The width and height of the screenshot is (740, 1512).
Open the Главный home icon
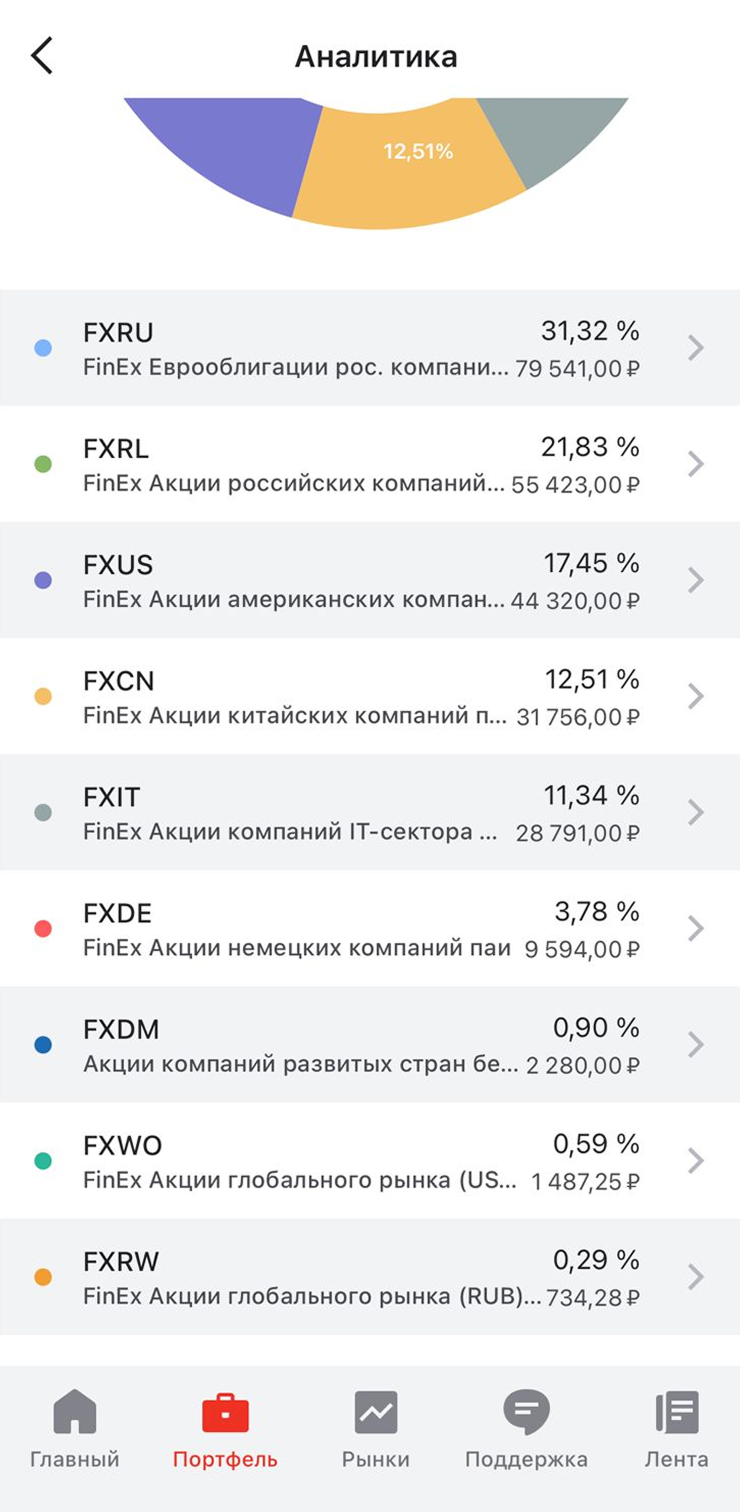(75, 1413)
